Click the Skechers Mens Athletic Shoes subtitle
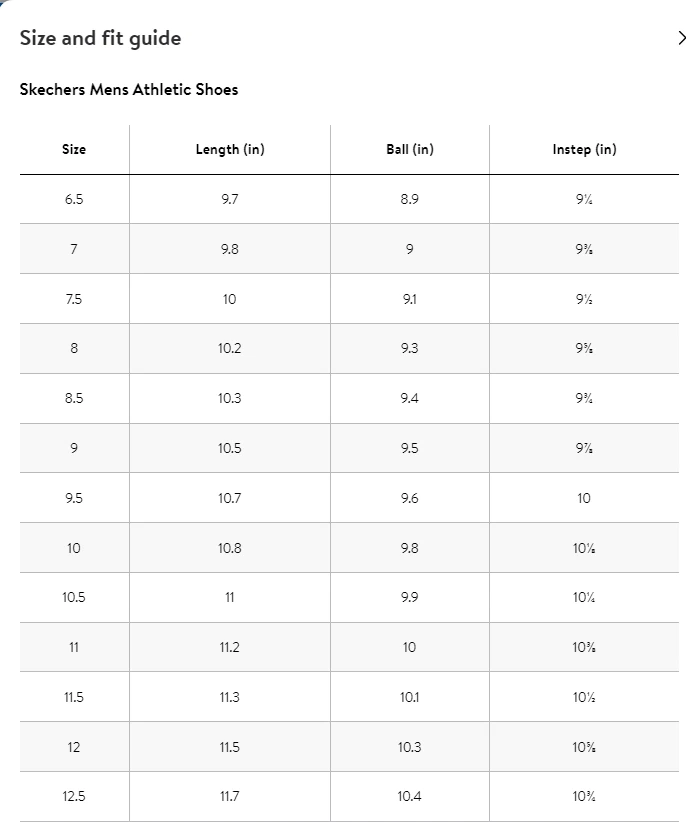686x822 pixels. 129,90
